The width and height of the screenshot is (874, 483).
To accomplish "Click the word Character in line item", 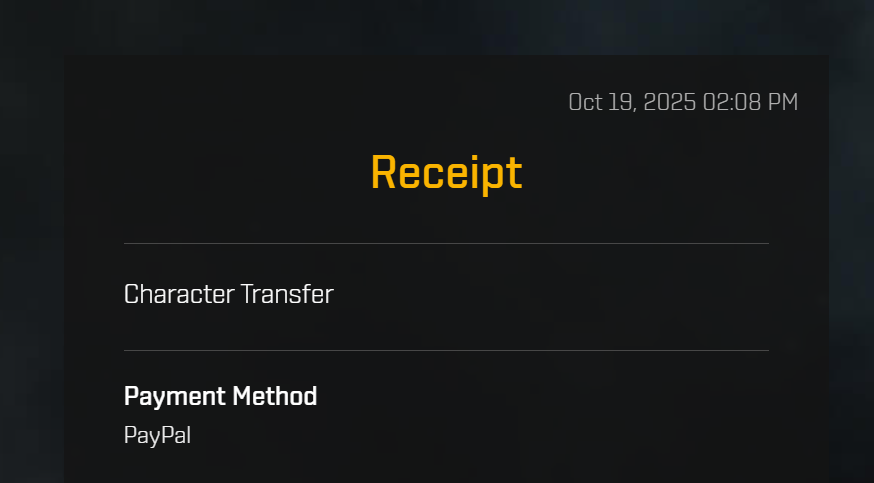I will click(179, 294).
